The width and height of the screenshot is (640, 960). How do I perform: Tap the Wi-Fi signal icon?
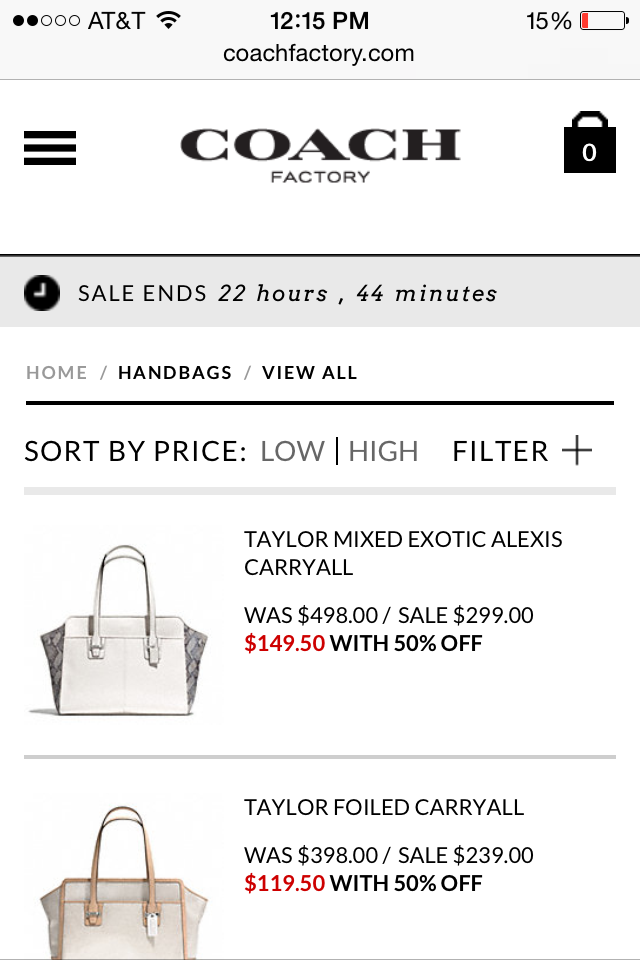coord(168,20)
